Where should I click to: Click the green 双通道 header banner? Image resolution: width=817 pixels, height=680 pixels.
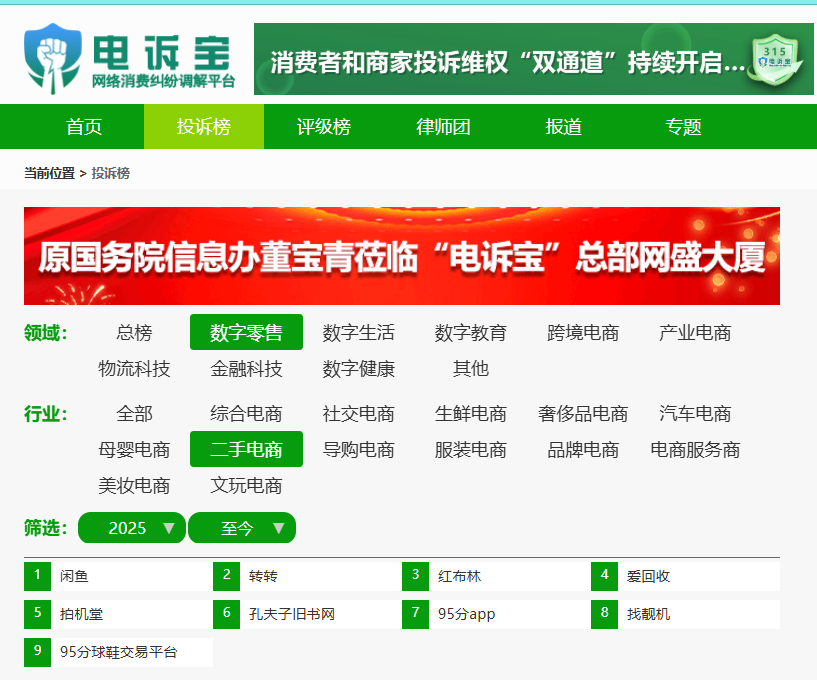point(534,59)
